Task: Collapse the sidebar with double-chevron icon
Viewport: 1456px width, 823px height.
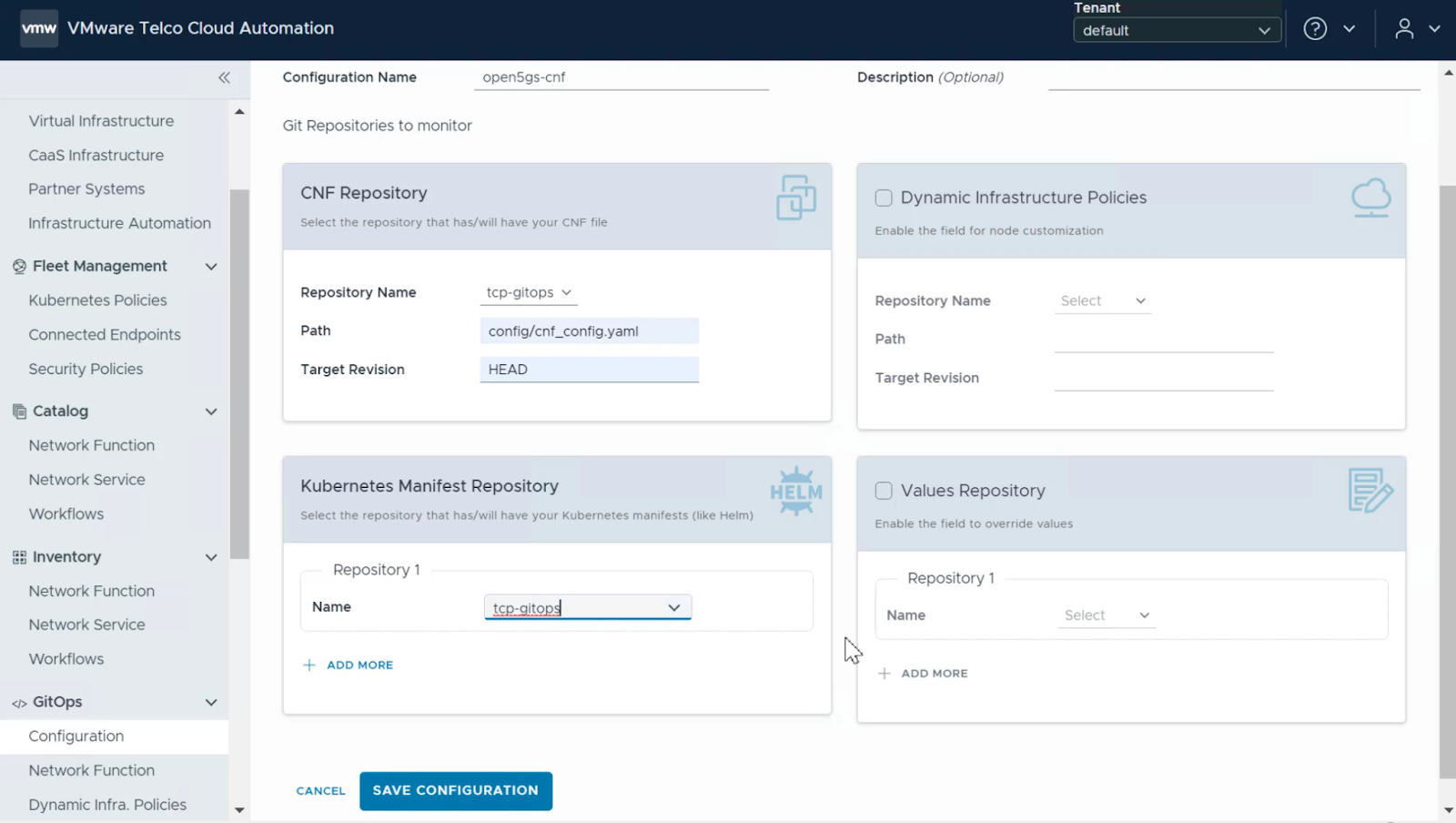Action: [224, 77]
